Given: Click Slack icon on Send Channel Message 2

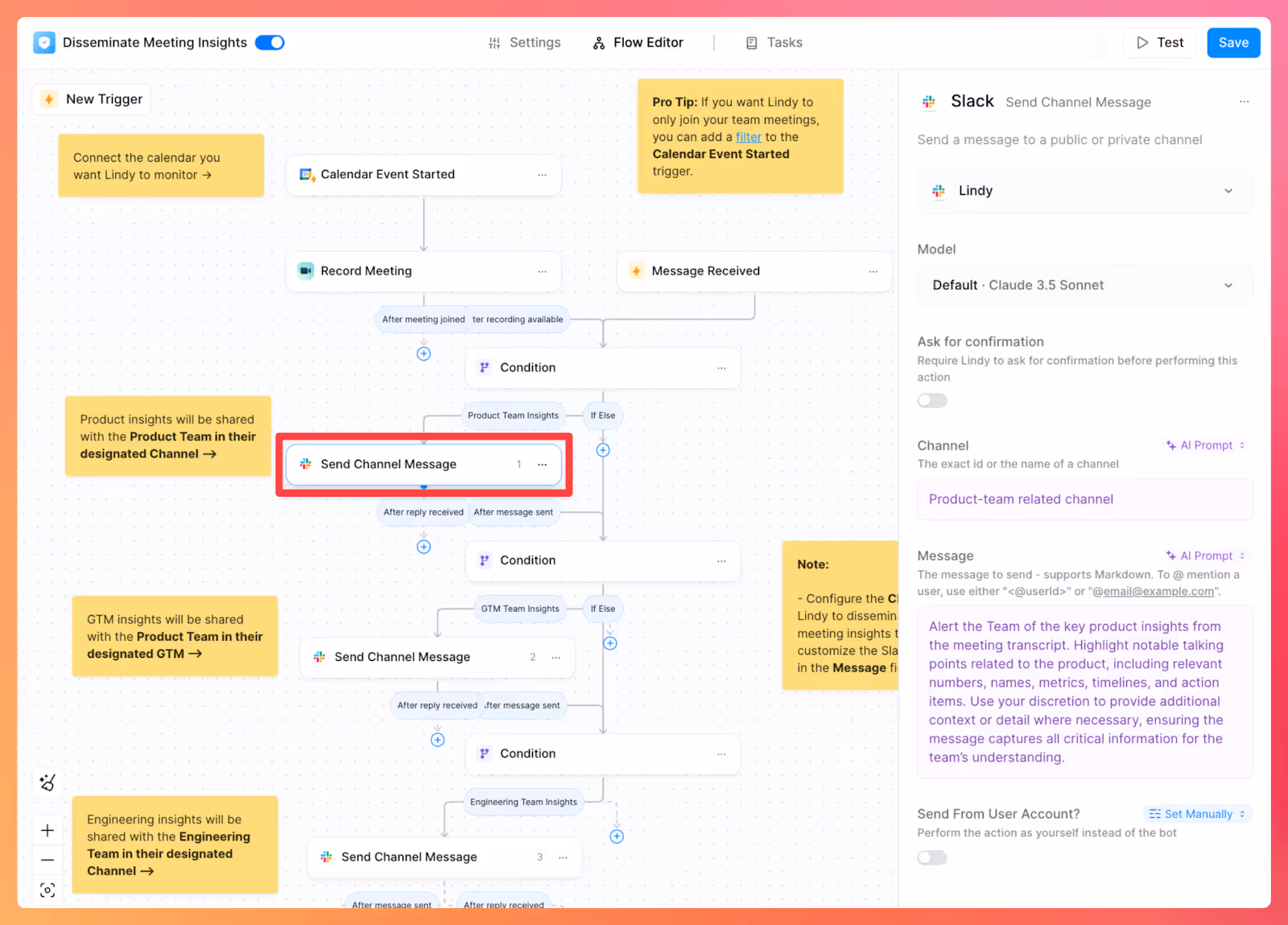Looking at the screenshot, I should (320, 657).
